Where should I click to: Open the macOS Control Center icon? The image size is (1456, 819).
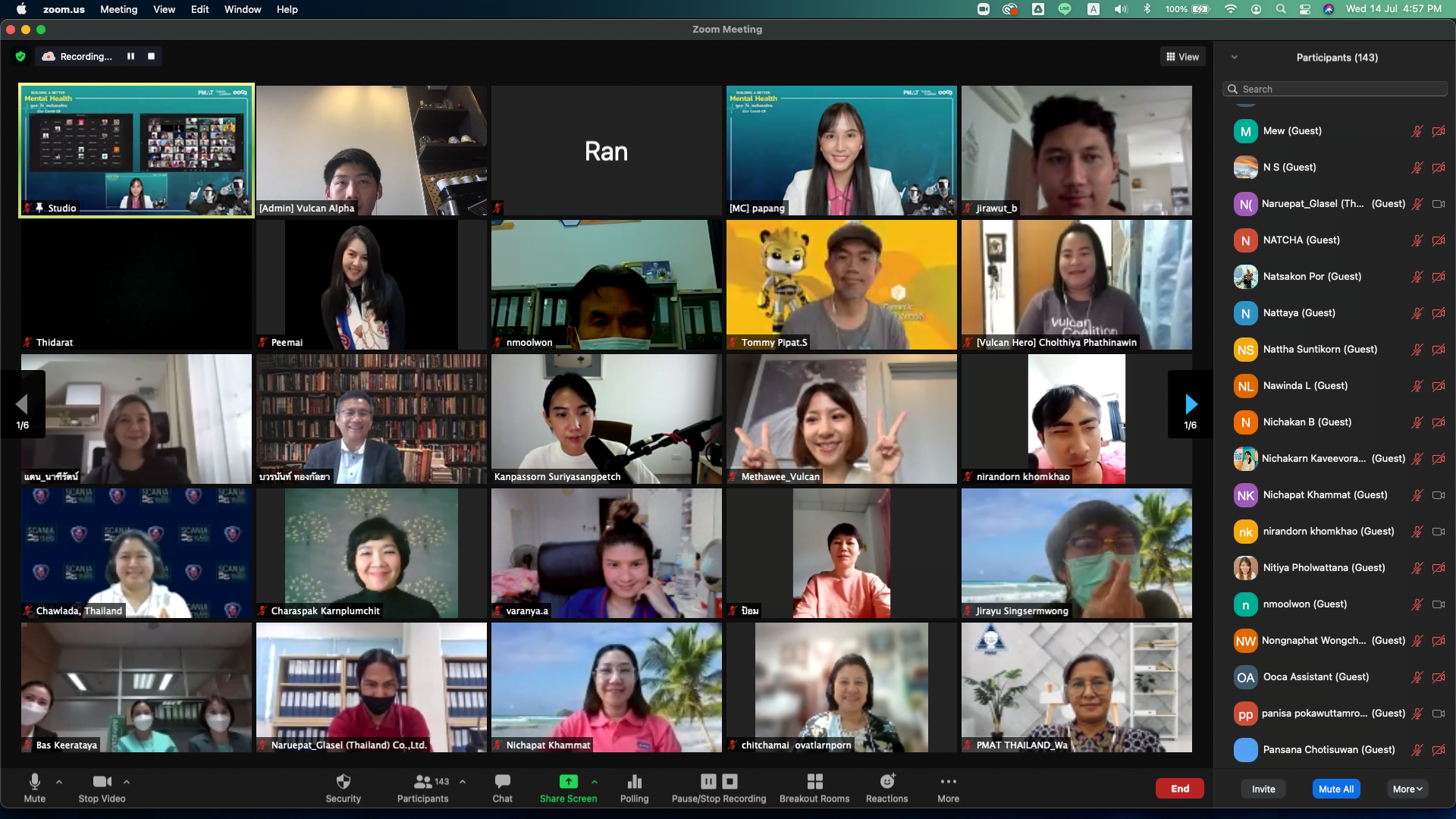click(x=1305, y=9)
